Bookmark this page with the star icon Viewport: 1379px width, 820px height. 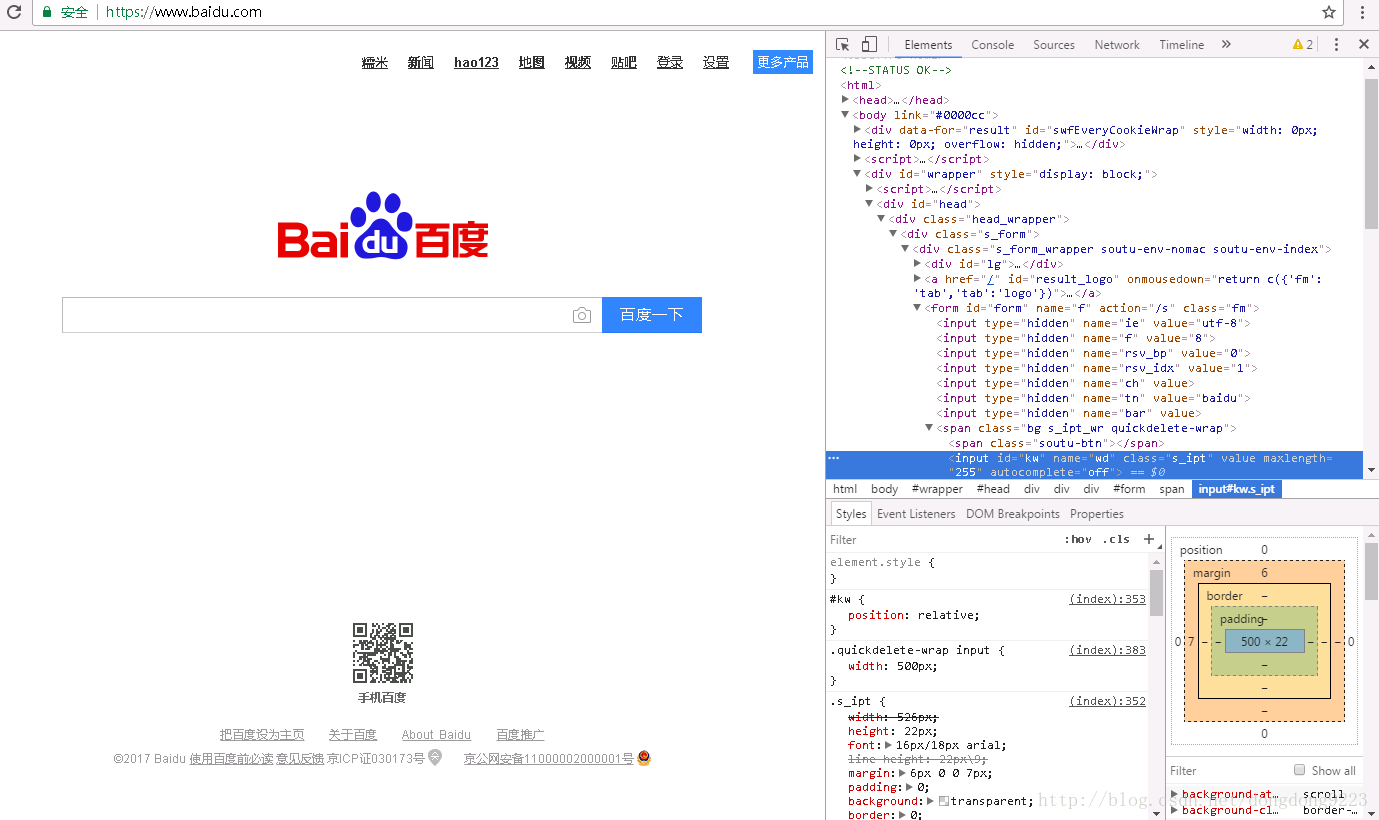1329,12
